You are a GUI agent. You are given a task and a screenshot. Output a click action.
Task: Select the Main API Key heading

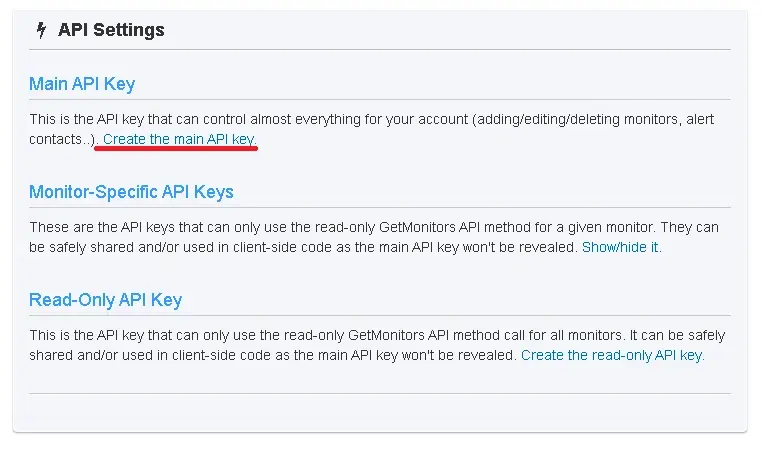(x=82, y=84)
